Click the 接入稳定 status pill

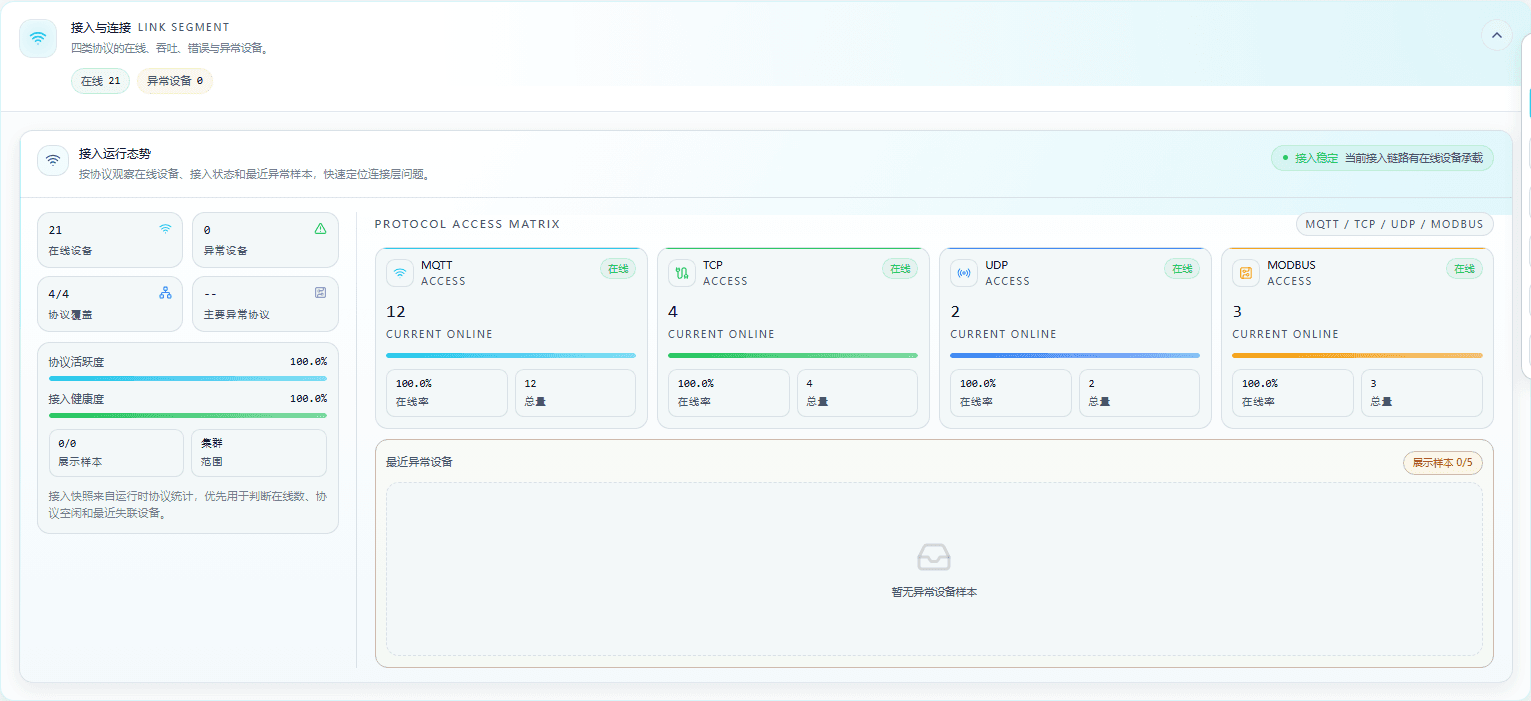pos(1382,158)
